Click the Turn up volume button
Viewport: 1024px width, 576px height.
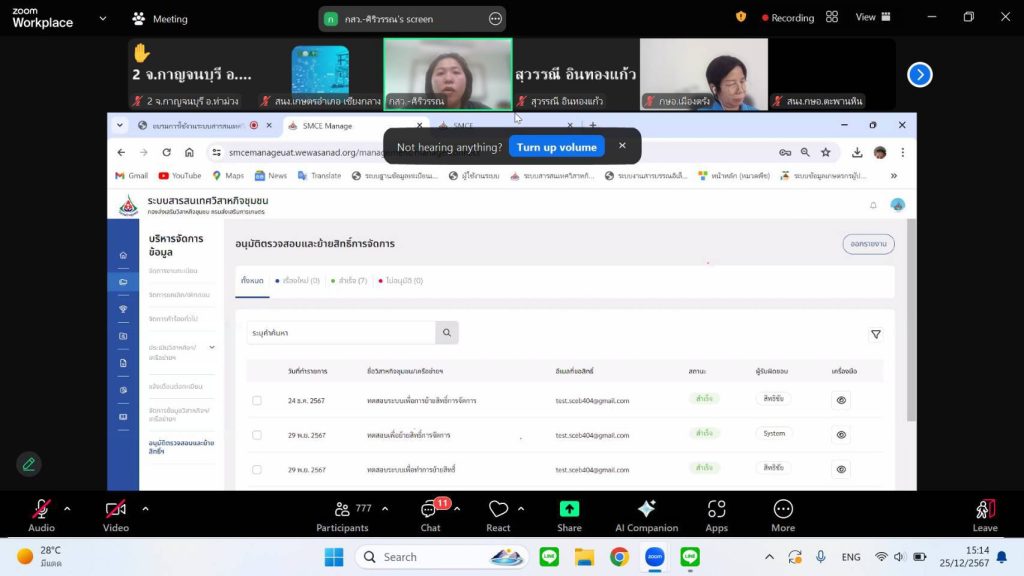(556, 147)
